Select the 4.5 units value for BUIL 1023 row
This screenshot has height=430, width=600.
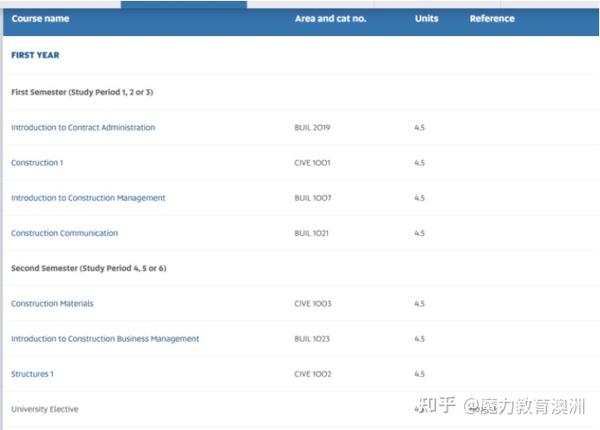(x=419, y=339)
